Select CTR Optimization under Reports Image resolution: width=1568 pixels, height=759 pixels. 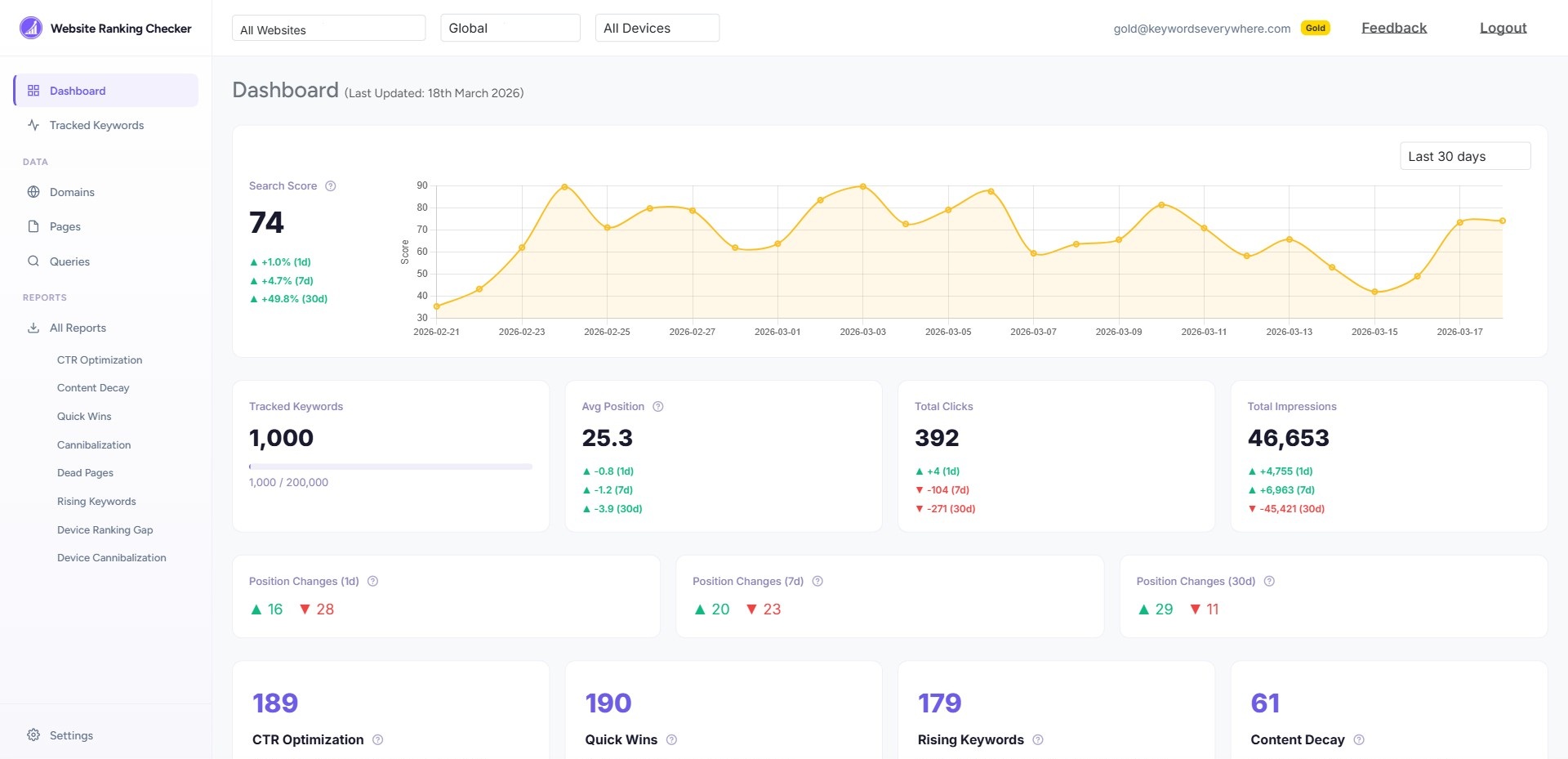[100, 359]
